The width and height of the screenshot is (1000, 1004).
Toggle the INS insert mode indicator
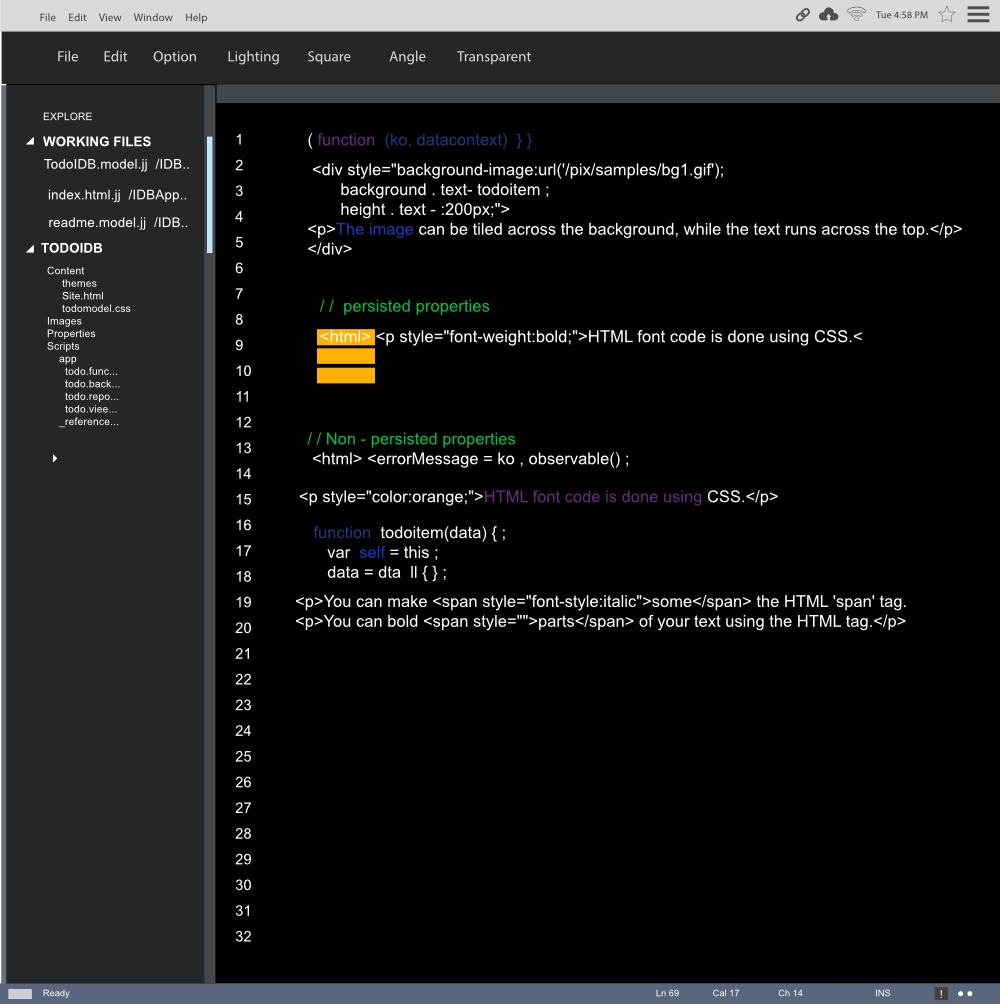[882, 993]
